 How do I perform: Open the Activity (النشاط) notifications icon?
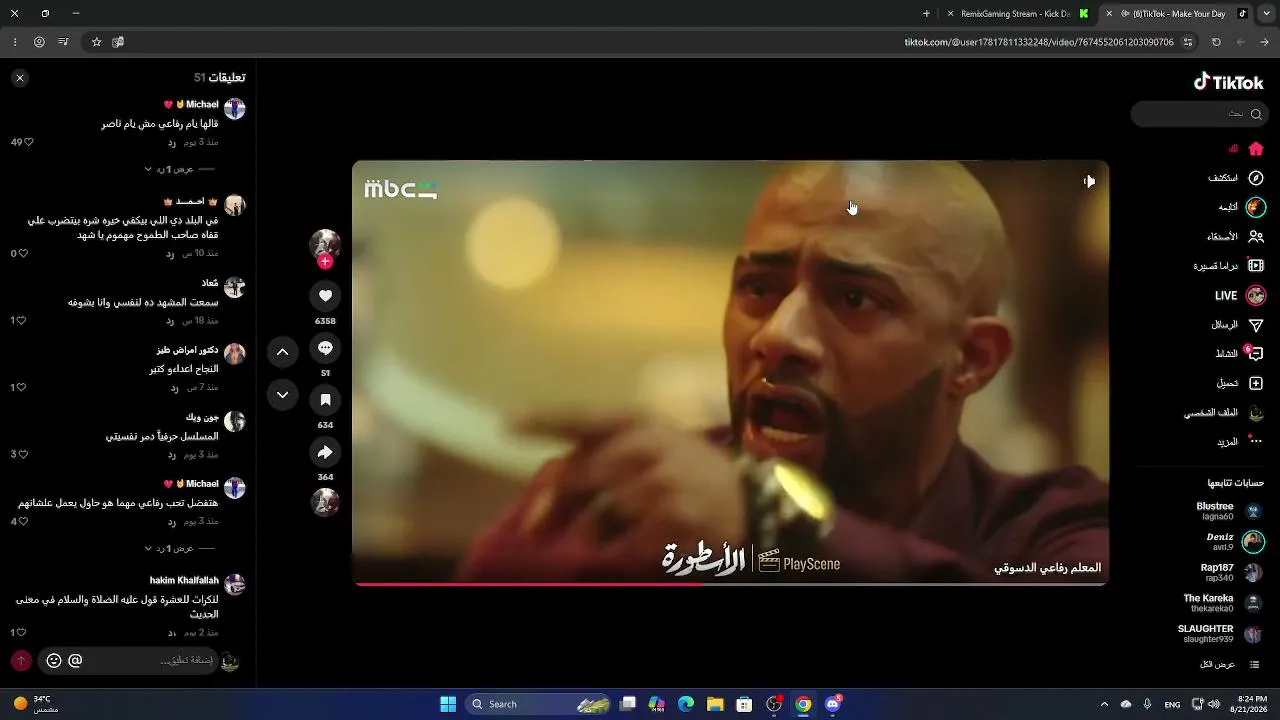[1256, 354]
